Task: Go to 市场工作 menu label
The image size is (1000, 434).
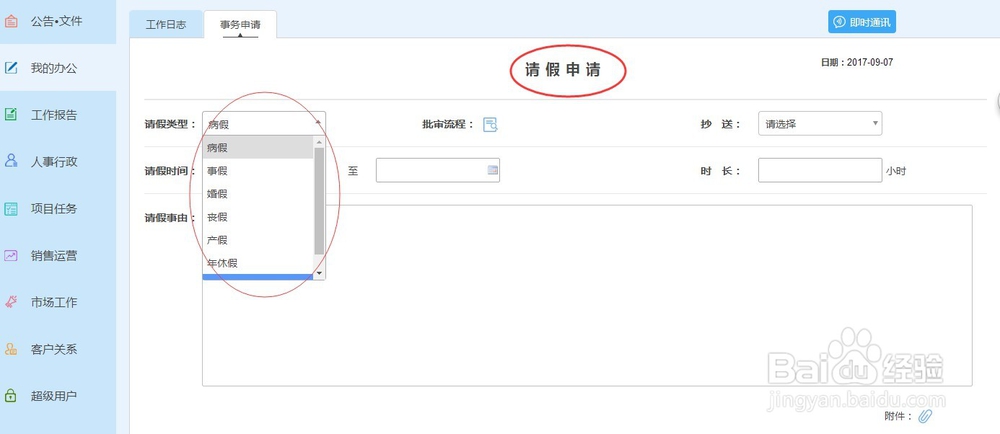Action: tap(54, 303)
